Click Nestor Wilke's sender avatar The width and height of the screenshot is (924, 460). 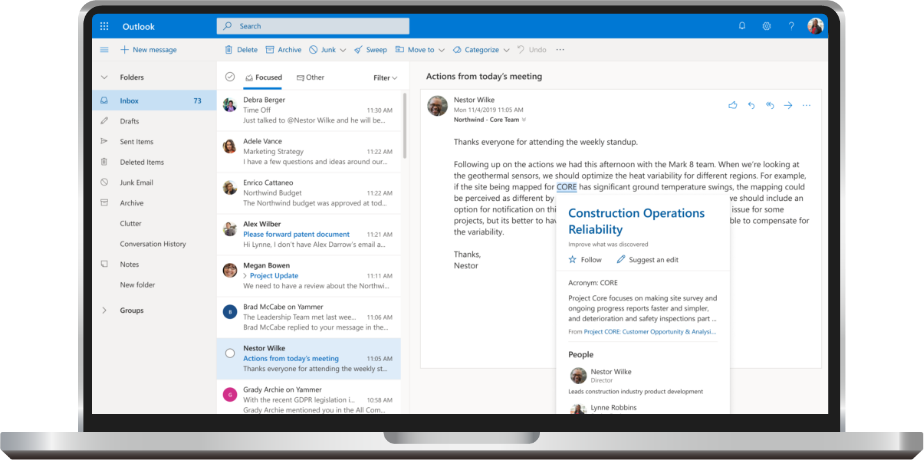tap(437, 105)
